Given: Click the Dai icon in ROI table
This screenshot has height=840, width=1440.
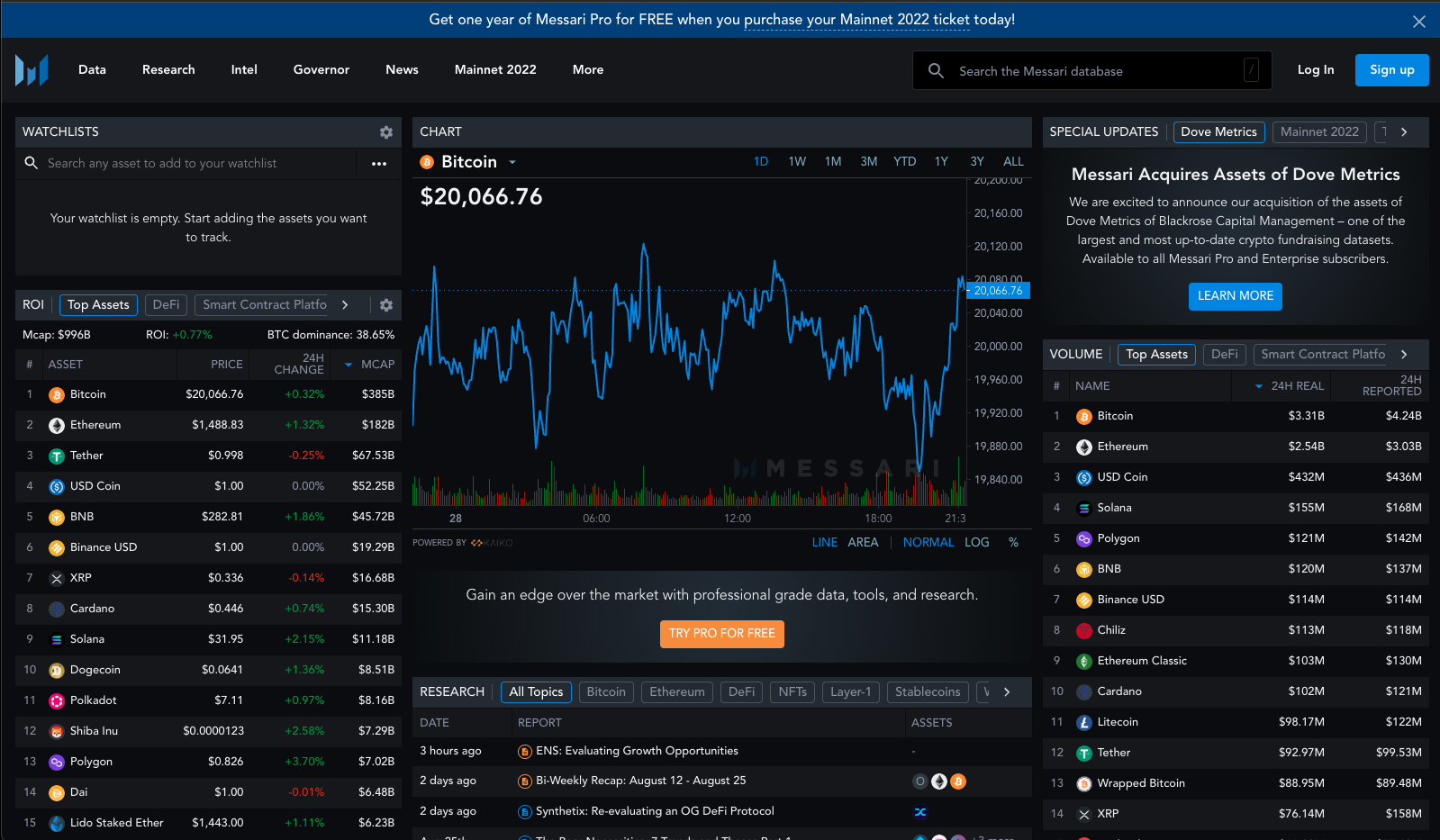Looking at the screenshot, I should pyautogui.click(x=57, y=793).
